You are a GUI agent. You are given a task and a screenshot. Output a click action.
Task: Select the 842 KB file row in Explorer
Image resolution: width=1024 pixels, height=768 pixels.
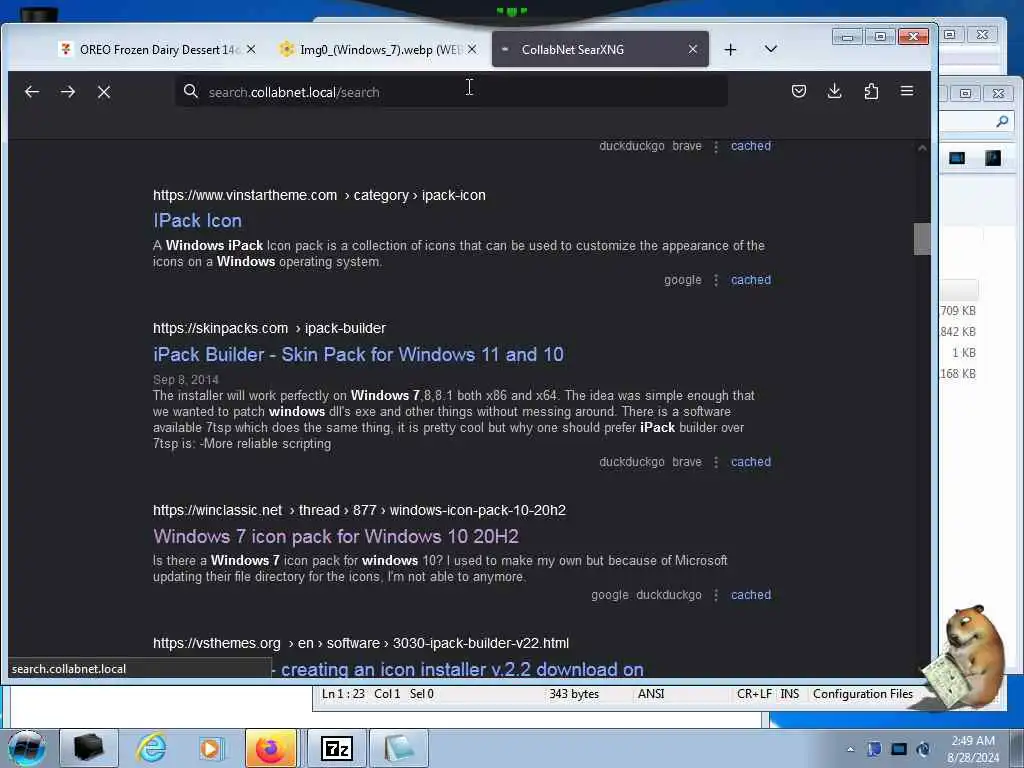(959, 332)
